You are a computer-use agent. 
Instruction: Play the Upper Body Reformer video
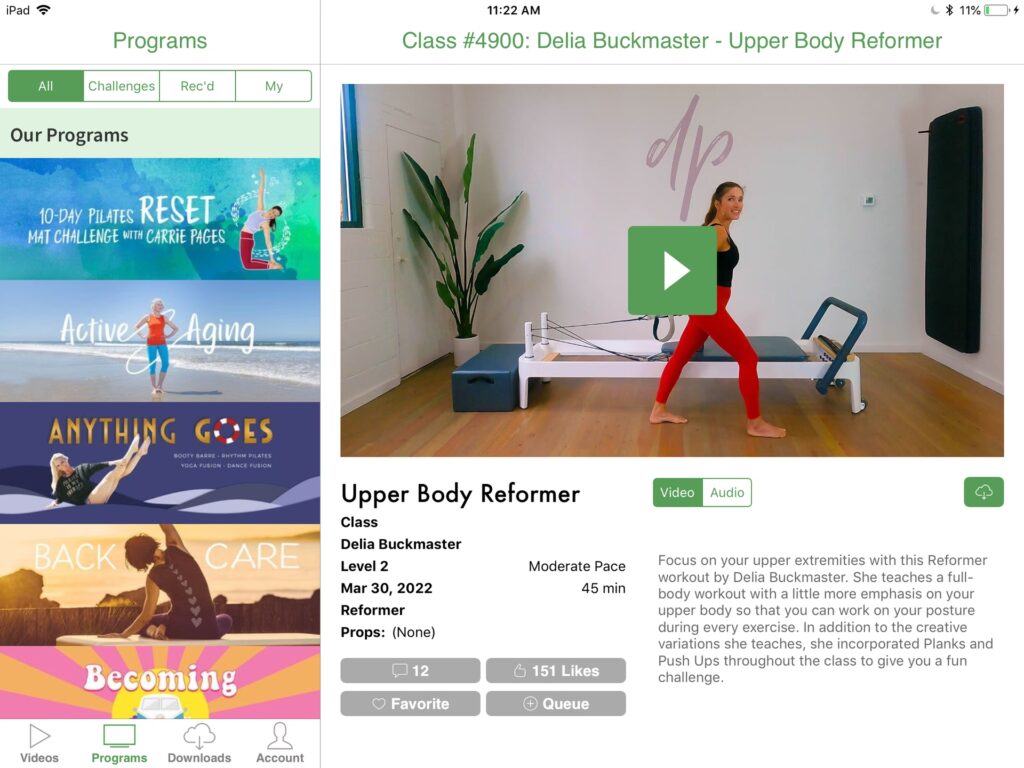coord(672,270)
